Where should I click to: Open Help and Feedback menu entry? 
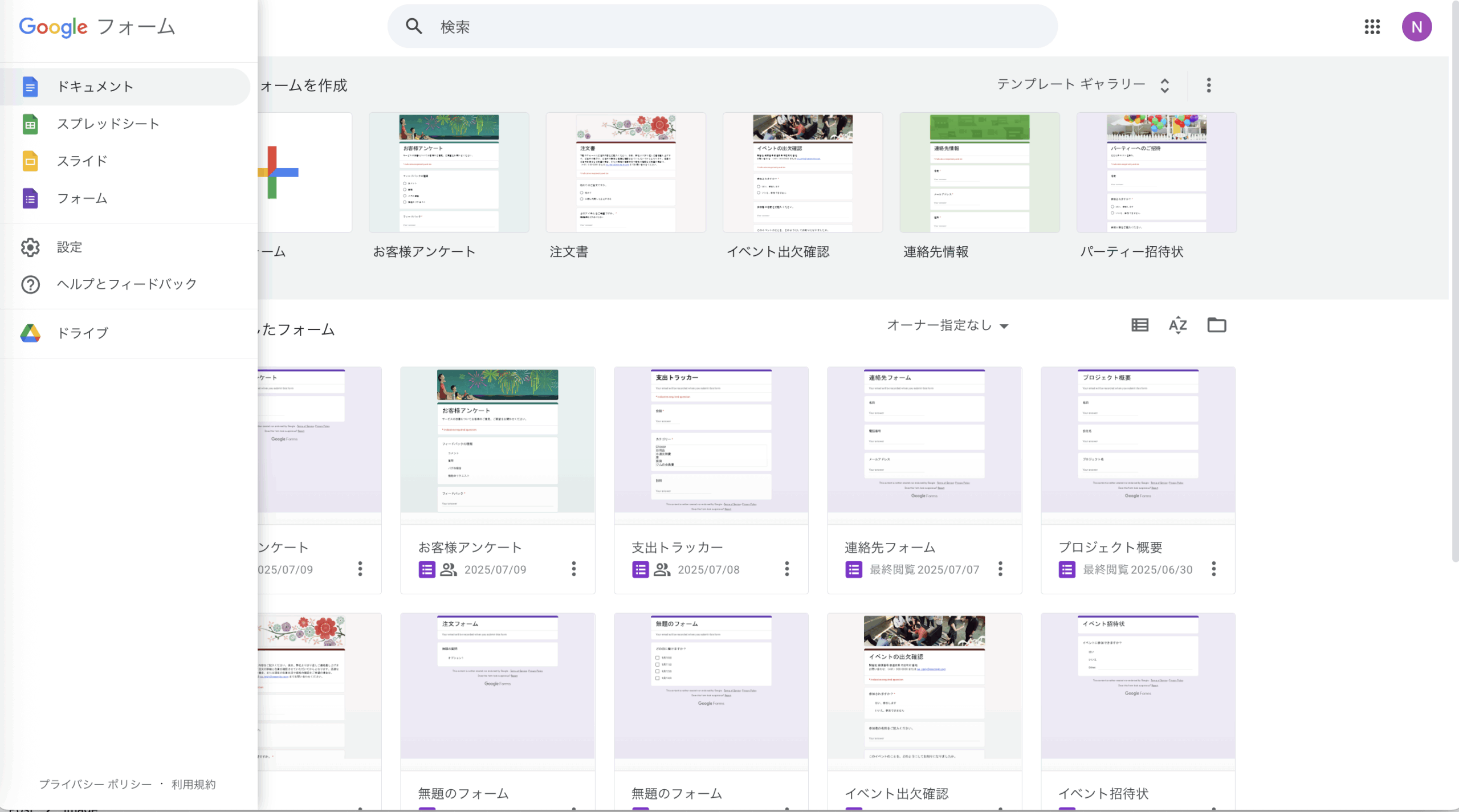(x=125, y=284)
